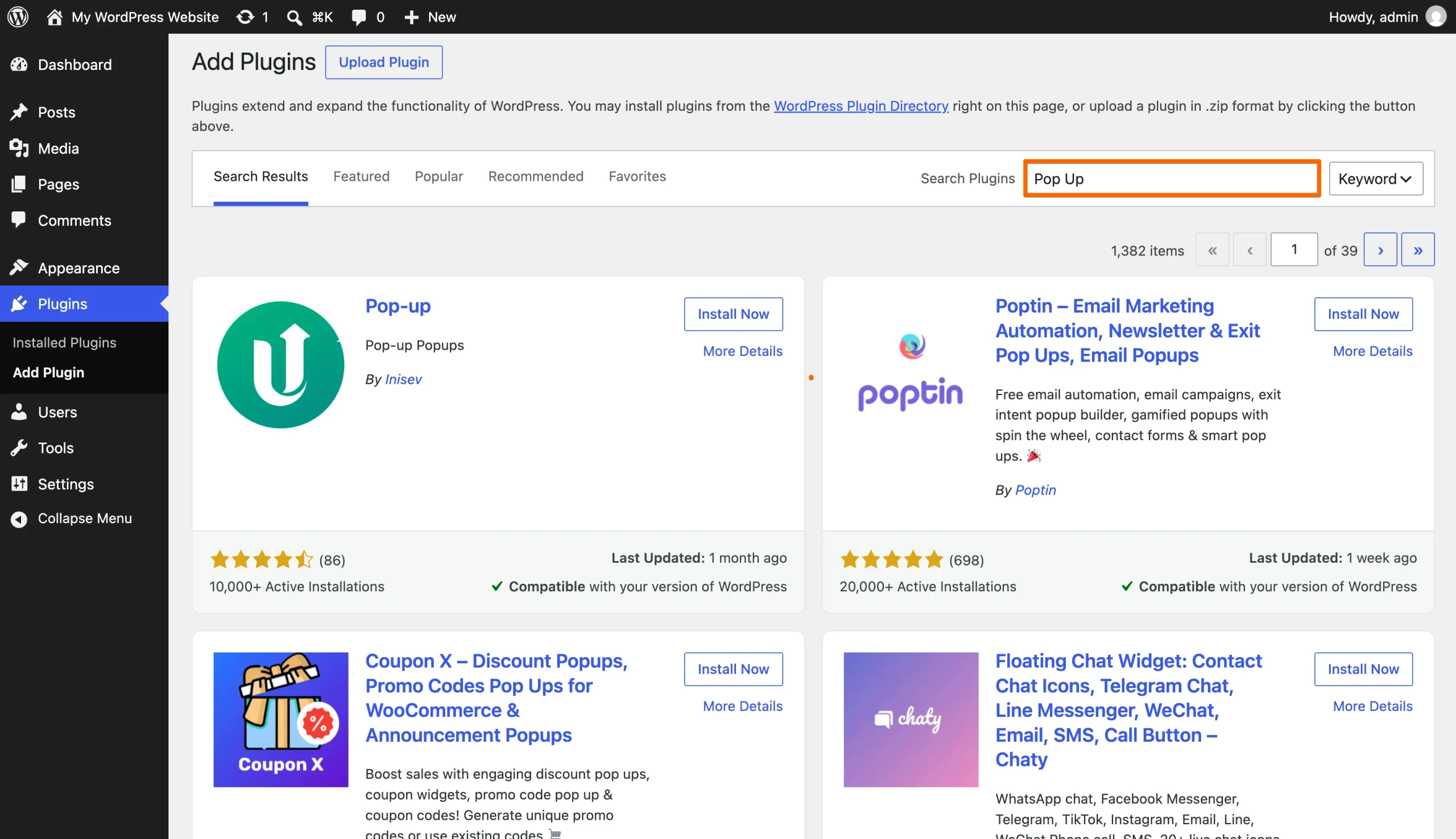Click the Pop-up plugin green logo thumbnail
Screen dimensions: 1456x839
[281, 365]
